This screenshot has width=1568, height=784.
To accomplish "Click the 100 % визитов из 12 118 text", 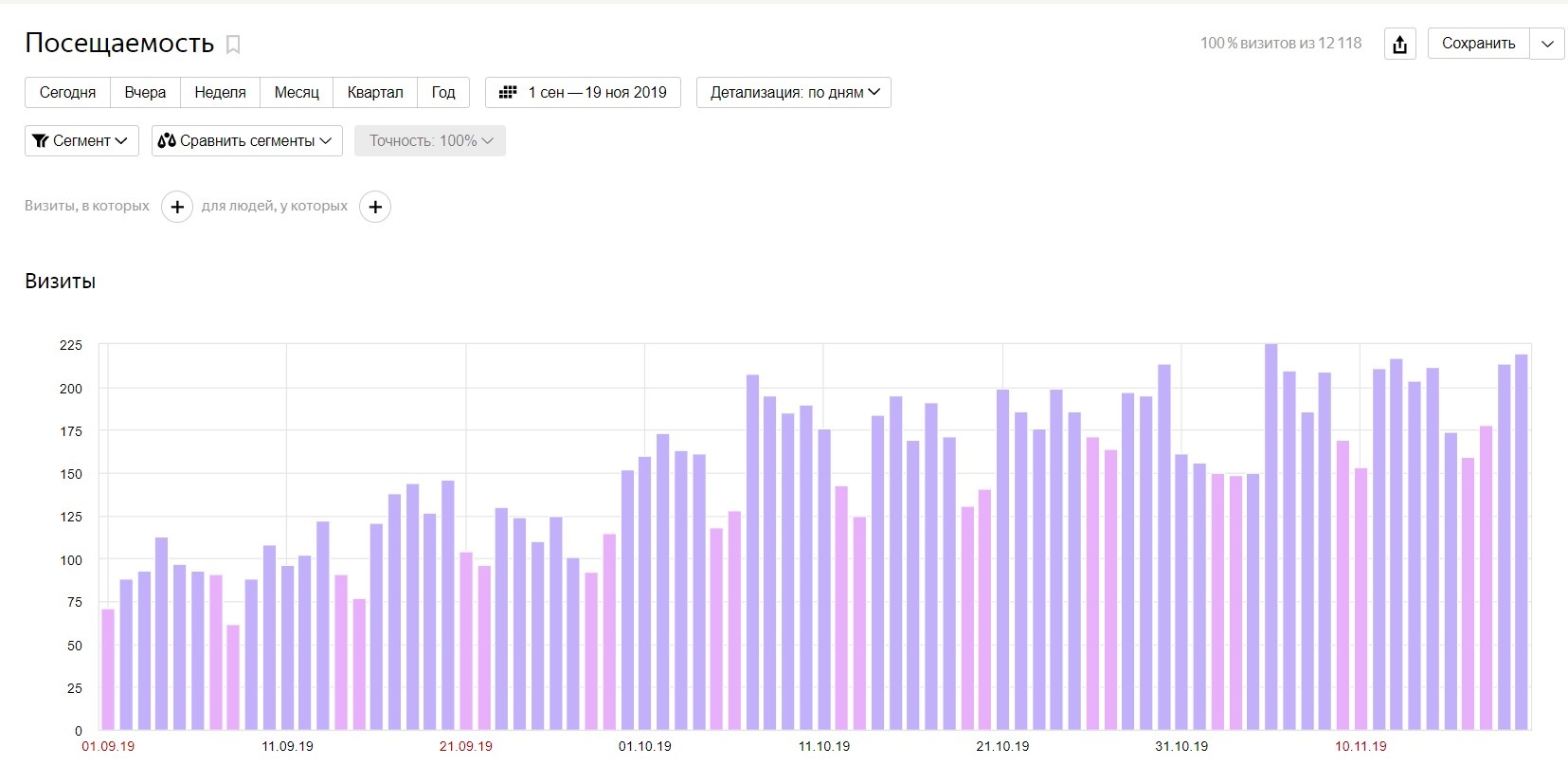I will pyautogui.click(x=1281, y=44).
